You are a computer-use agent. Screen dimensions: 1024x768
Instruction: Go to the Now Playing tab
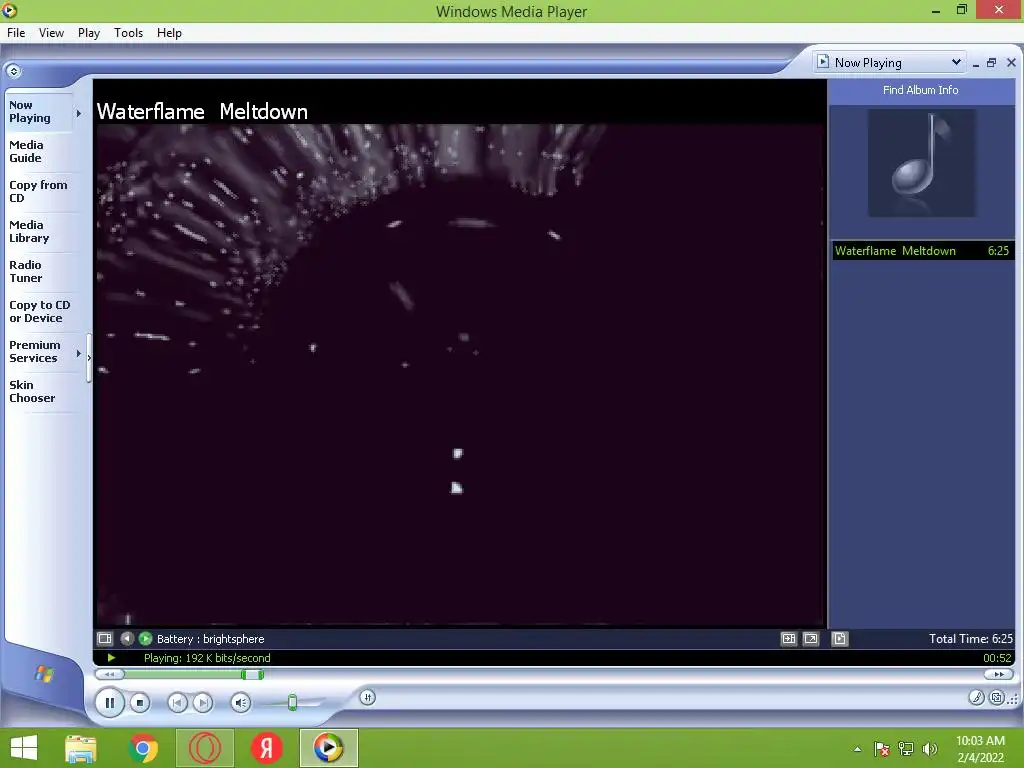(37, 112)
